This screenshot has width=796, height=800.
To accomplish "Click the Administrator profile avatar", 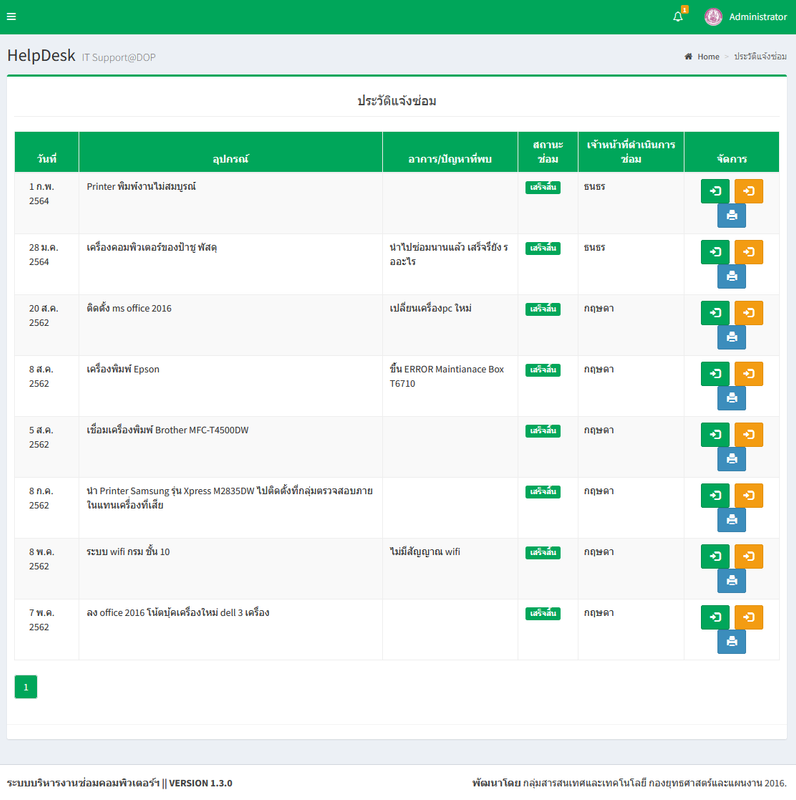I will tap(713, 17).
